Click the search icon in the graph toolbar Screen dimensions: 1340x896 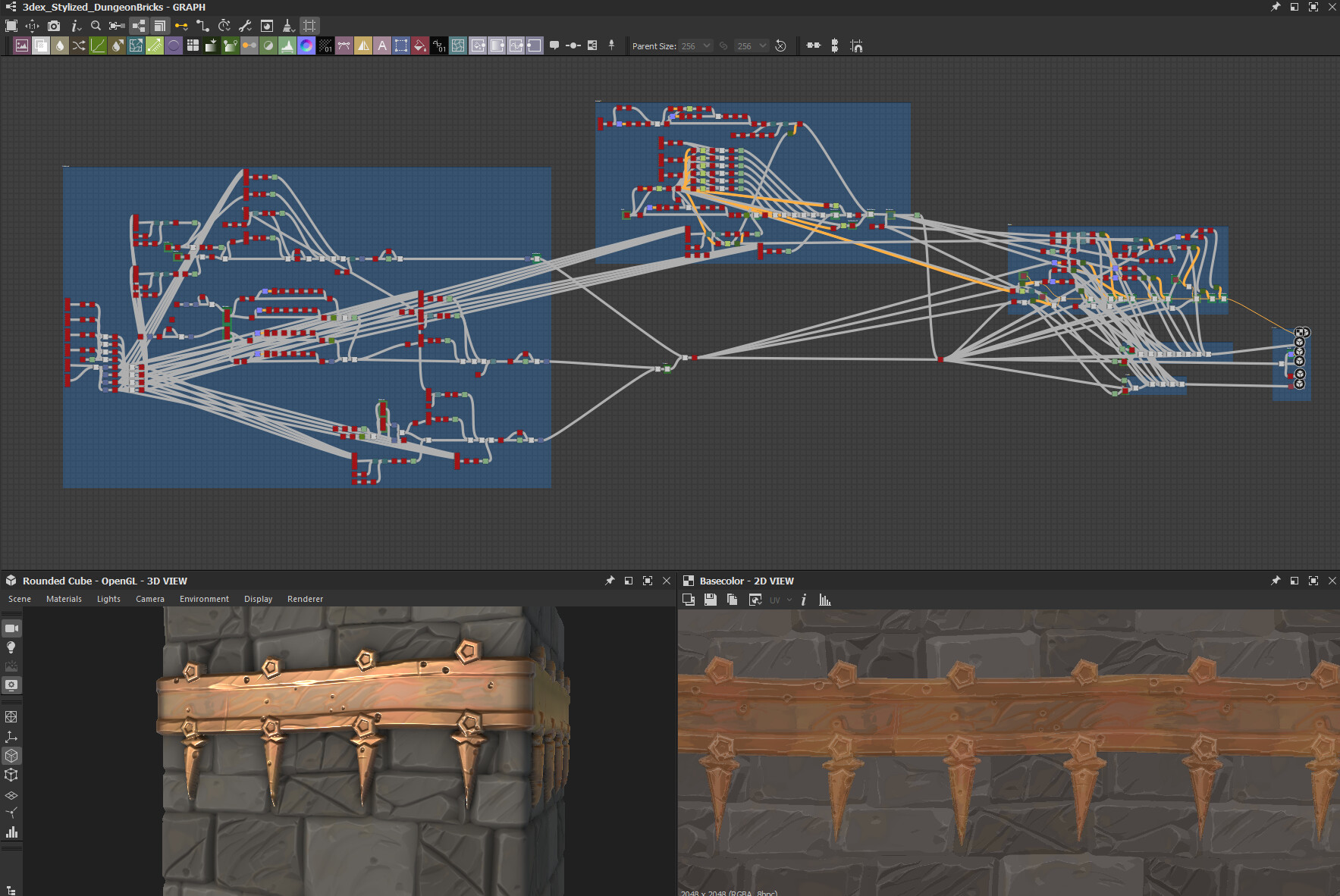coord(96,25)
